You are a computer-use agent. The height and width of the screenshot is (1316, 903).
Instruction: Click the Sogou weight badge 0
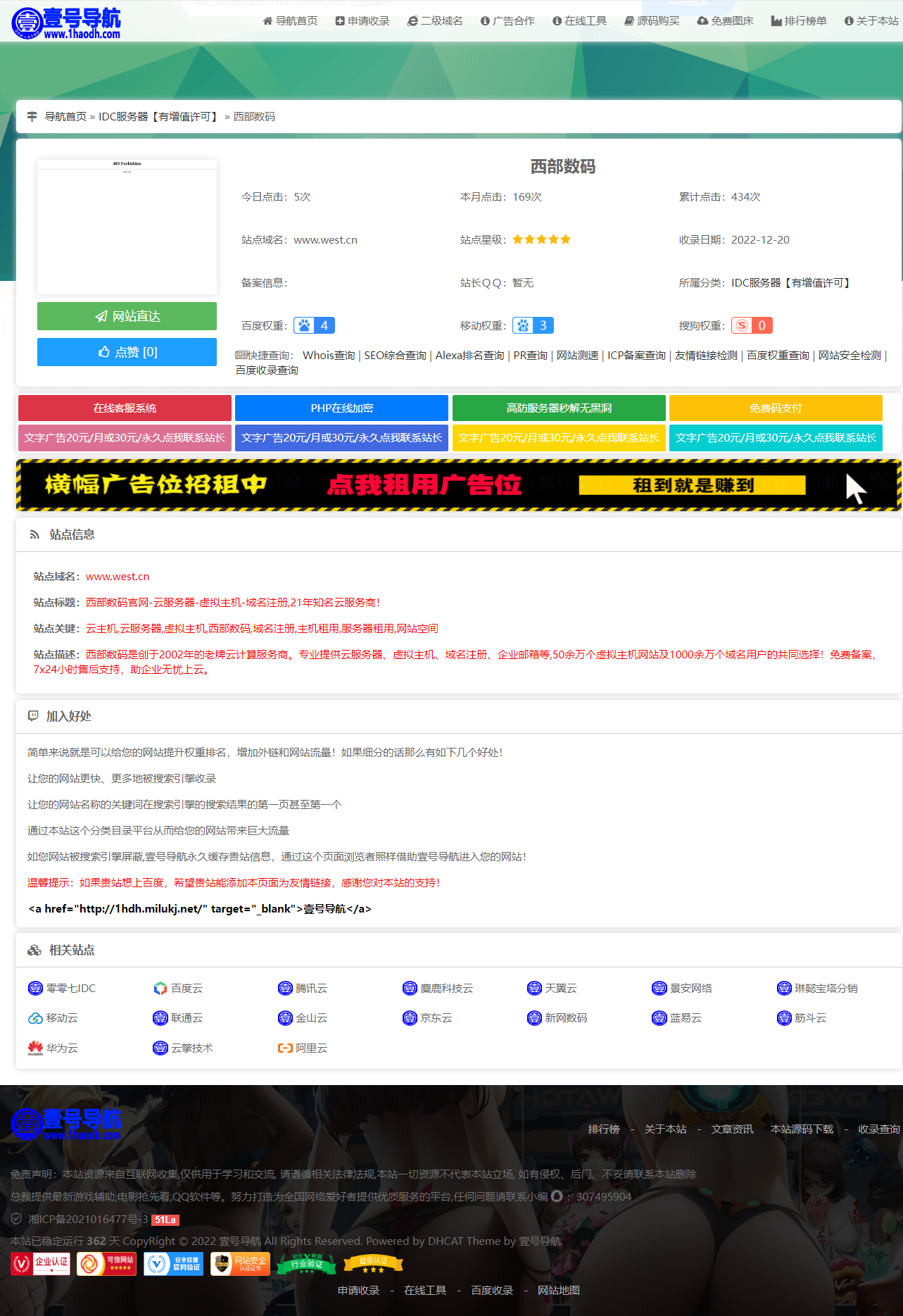(x=752, y=325)
